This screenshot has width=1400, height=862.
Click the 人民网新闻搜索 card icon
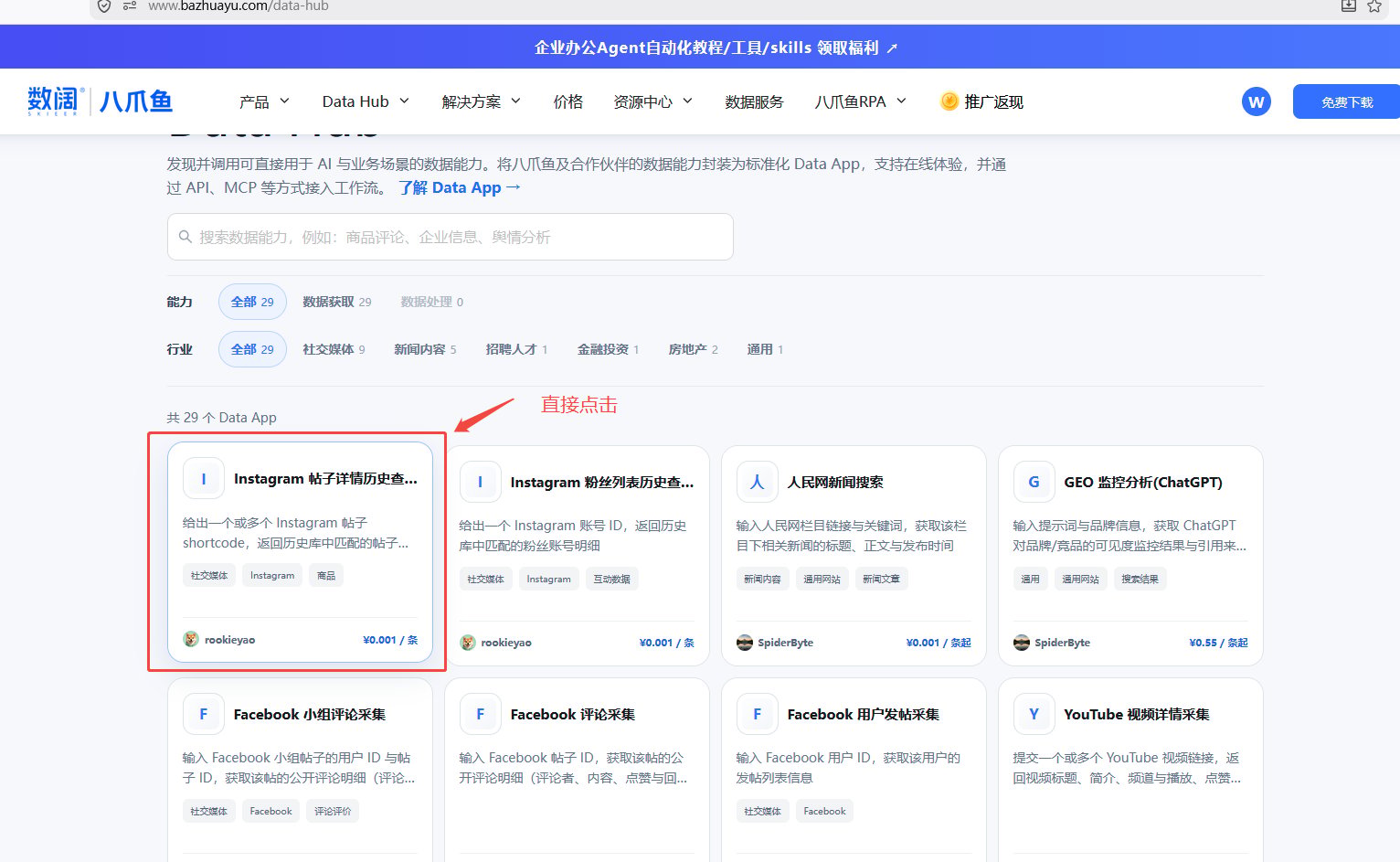coord(757,482)
